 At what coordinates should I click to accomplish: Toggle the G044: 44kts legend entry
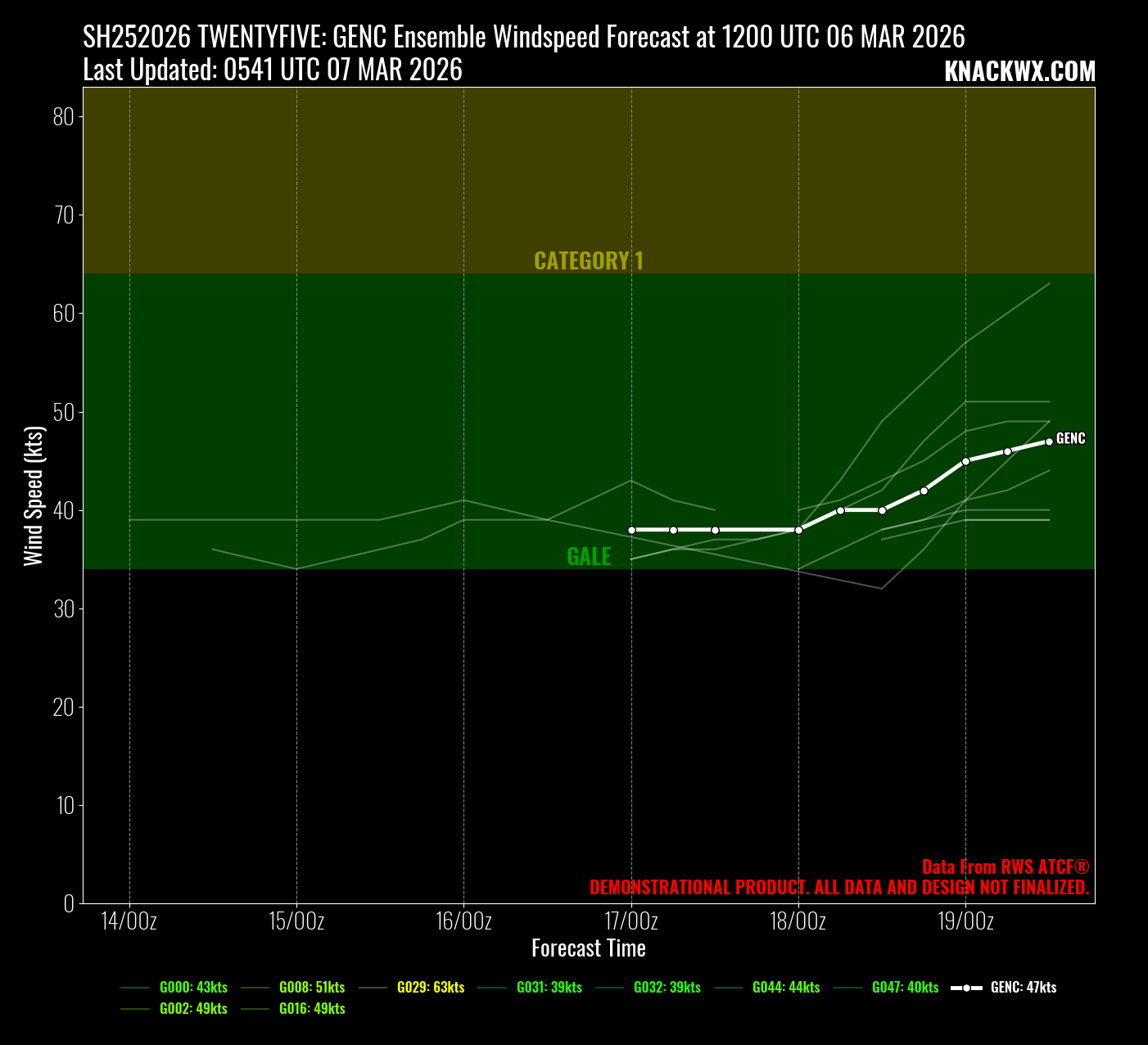[785, 988]
